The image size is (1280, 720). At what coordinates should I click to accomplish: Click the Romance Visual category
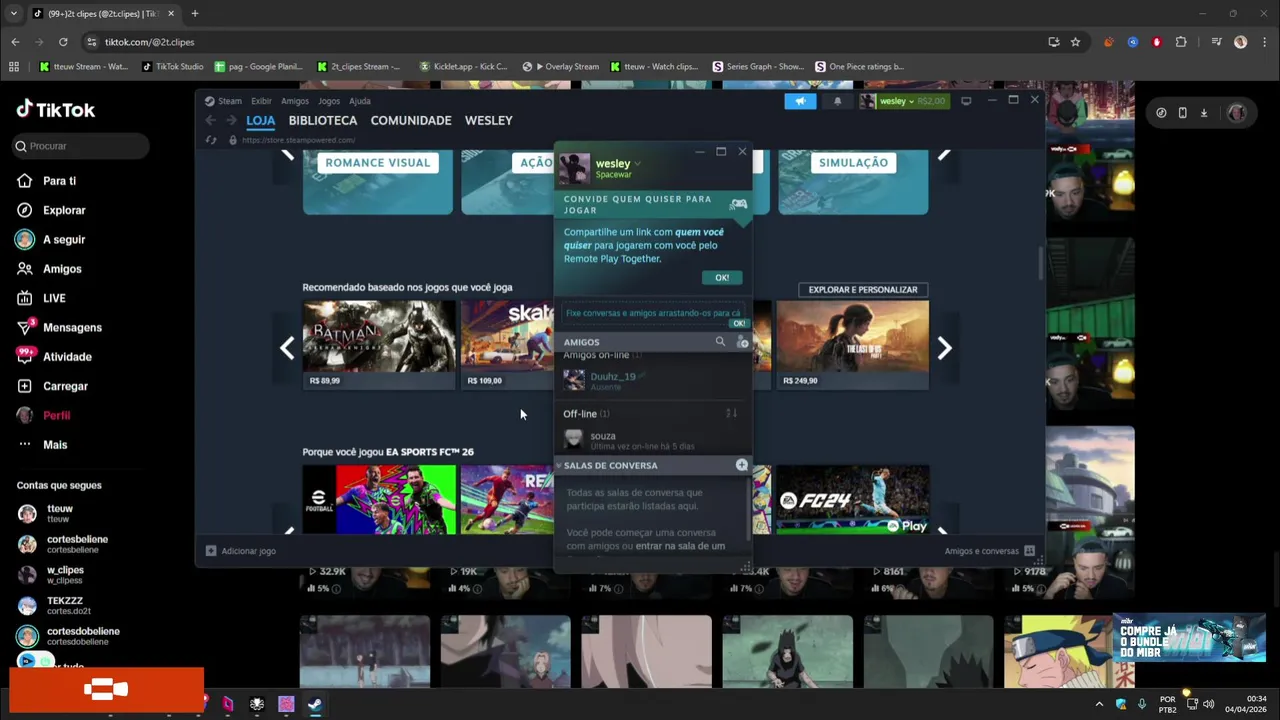[378, 182]
